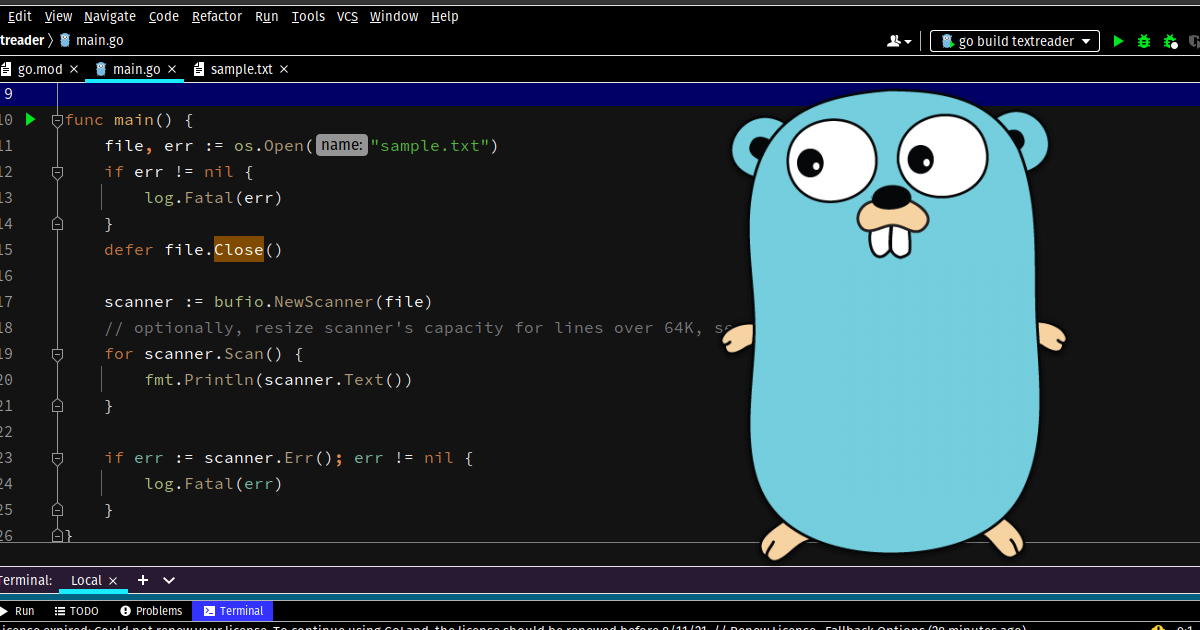Click bufio.NewScanner(file) on line 17
Screen dimensions: 1200x630
click(323, 302)
